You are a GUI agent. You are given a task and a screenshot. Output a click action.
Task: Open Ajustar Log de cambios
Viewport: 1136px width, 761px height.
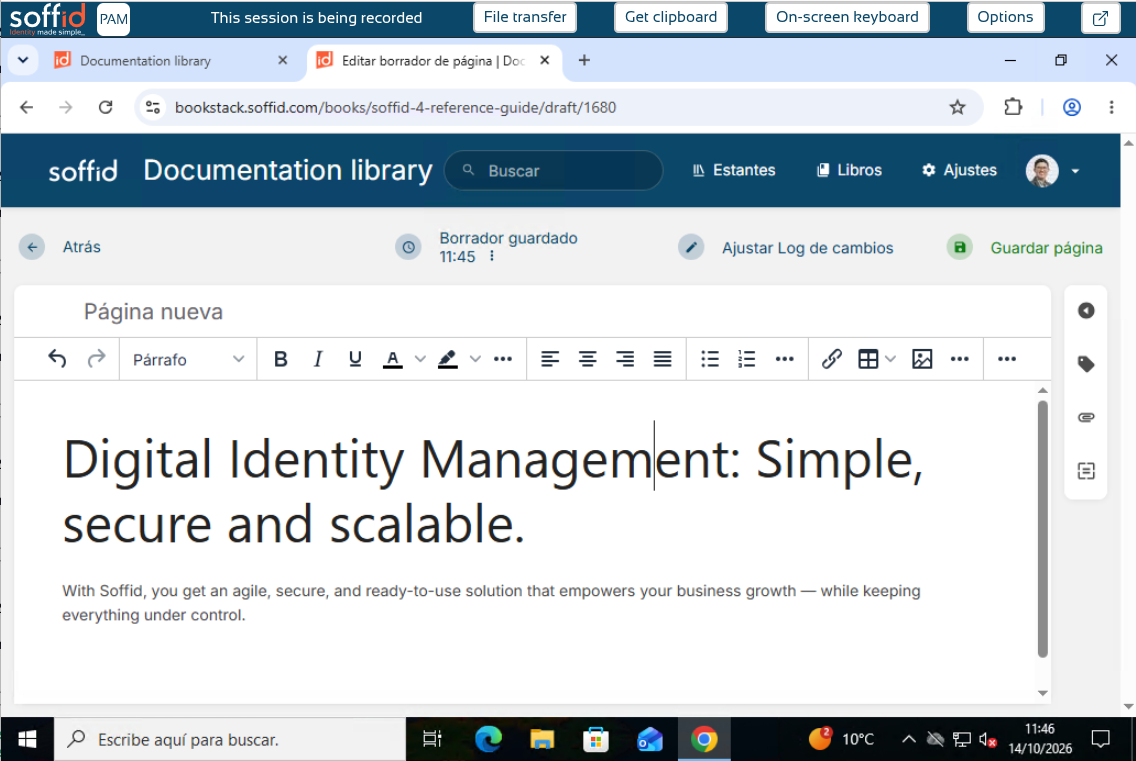[x=786, y=248]
